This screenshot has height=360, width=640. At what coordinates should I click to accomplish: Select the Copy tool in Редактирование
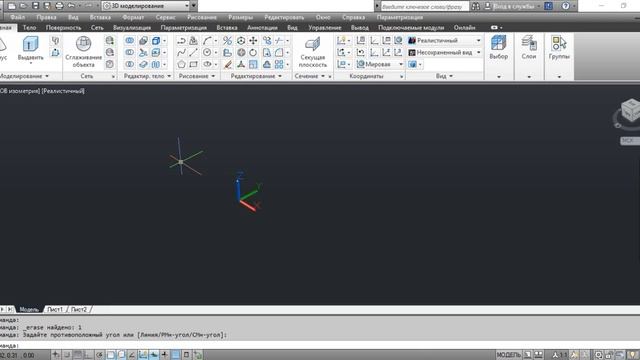tap(267, 41)
